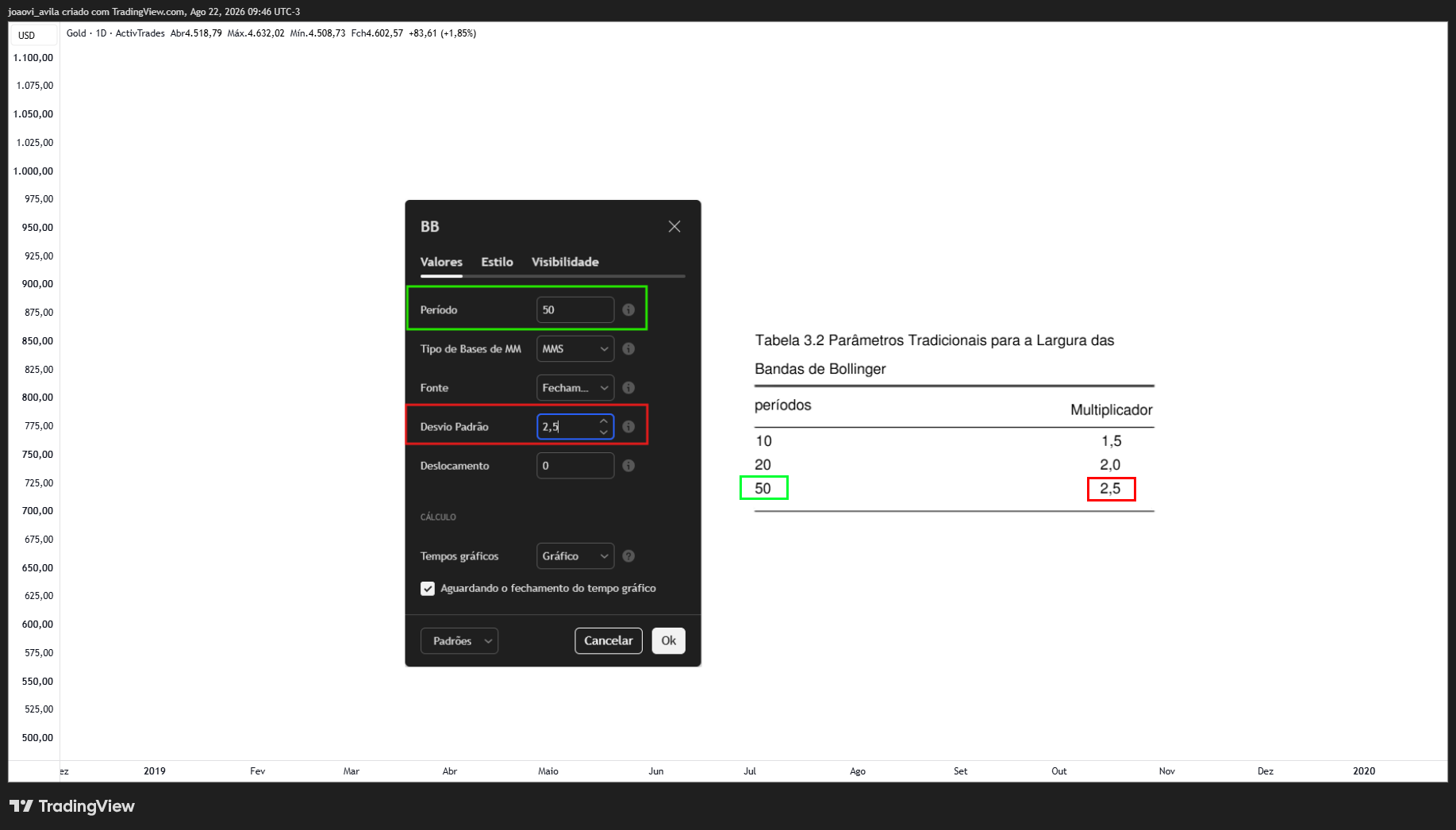Click the 2019 label on the time axis
Screen dimensions: 1456x830
(x=155, y=771)
